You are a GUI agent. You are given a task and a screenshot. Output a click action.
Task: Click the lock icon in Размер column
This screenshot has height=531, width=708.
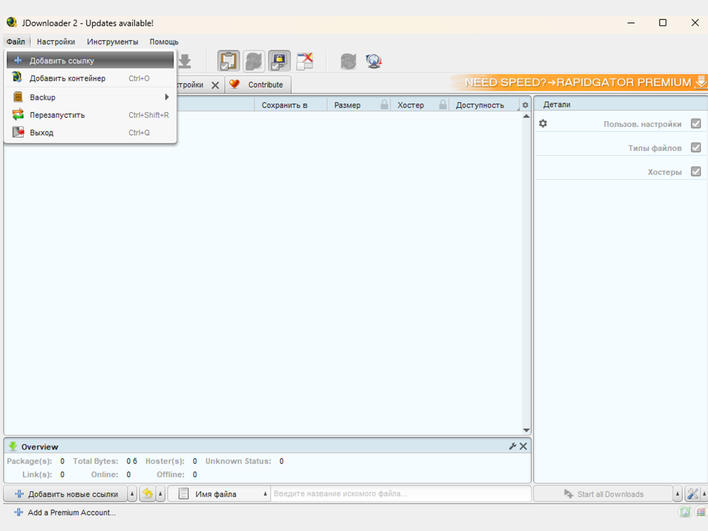[384, 105]
